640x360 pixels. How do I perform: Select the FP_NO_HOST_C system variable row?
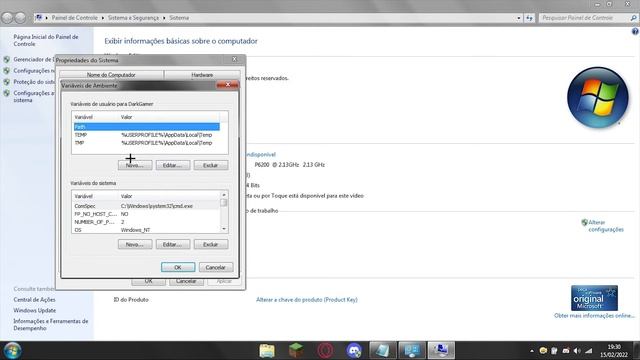click(146, 214)
